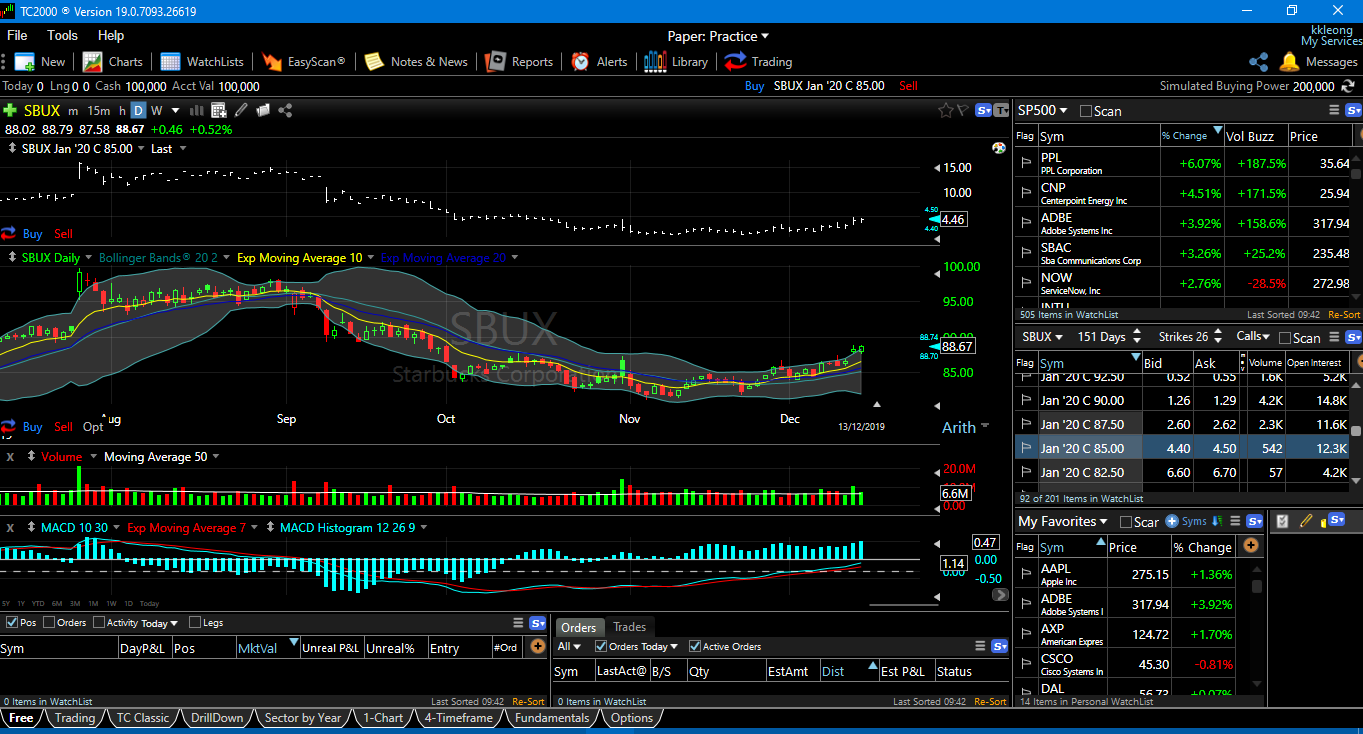This screenshot has height=734, width=1363.
Task: Click the chart color palette icon
Action: (x=998, y=148)
